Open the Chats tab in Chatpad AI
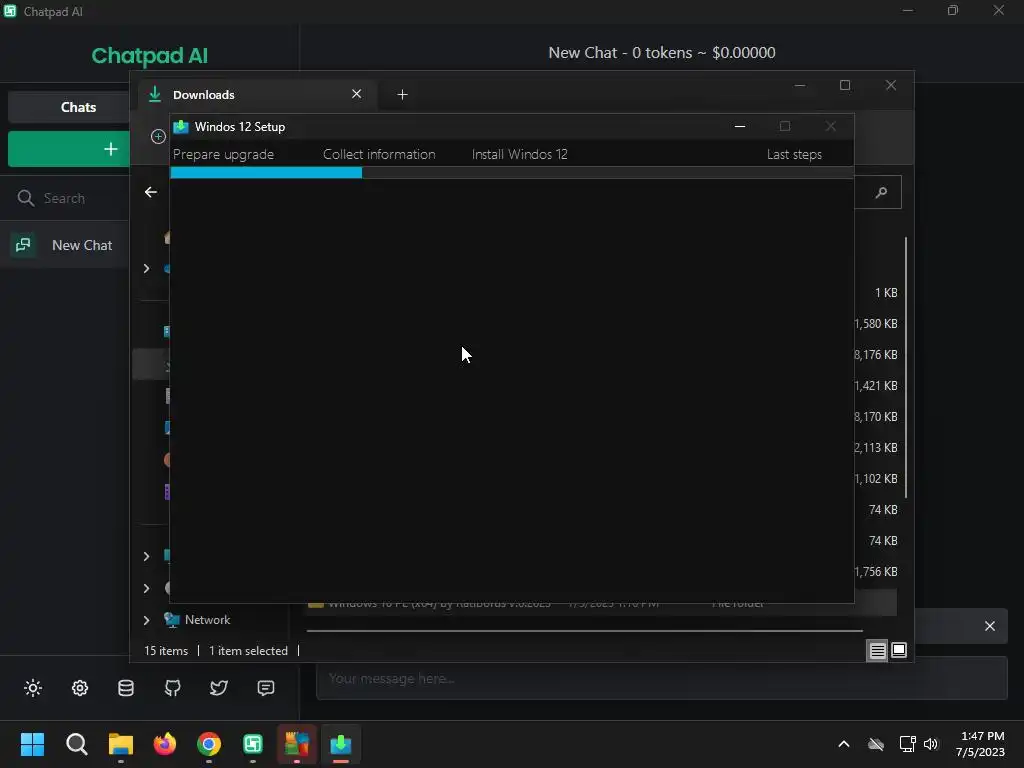 78,107
